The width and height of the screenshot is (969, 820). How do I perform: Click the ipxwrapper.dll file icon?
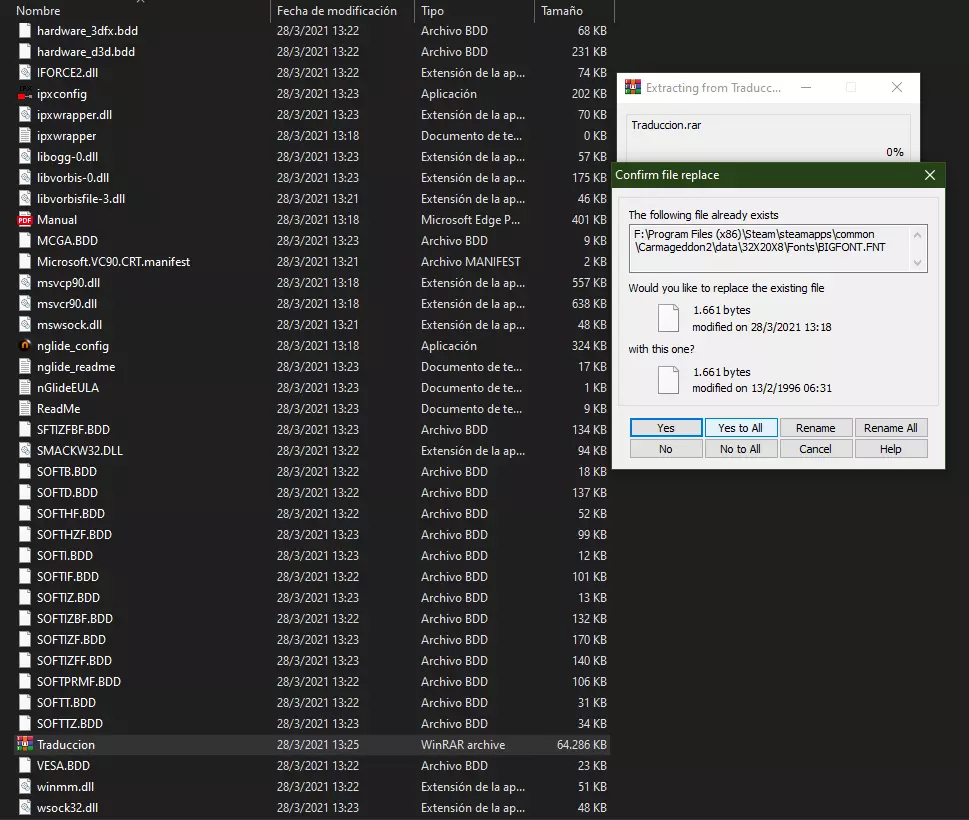25,115
